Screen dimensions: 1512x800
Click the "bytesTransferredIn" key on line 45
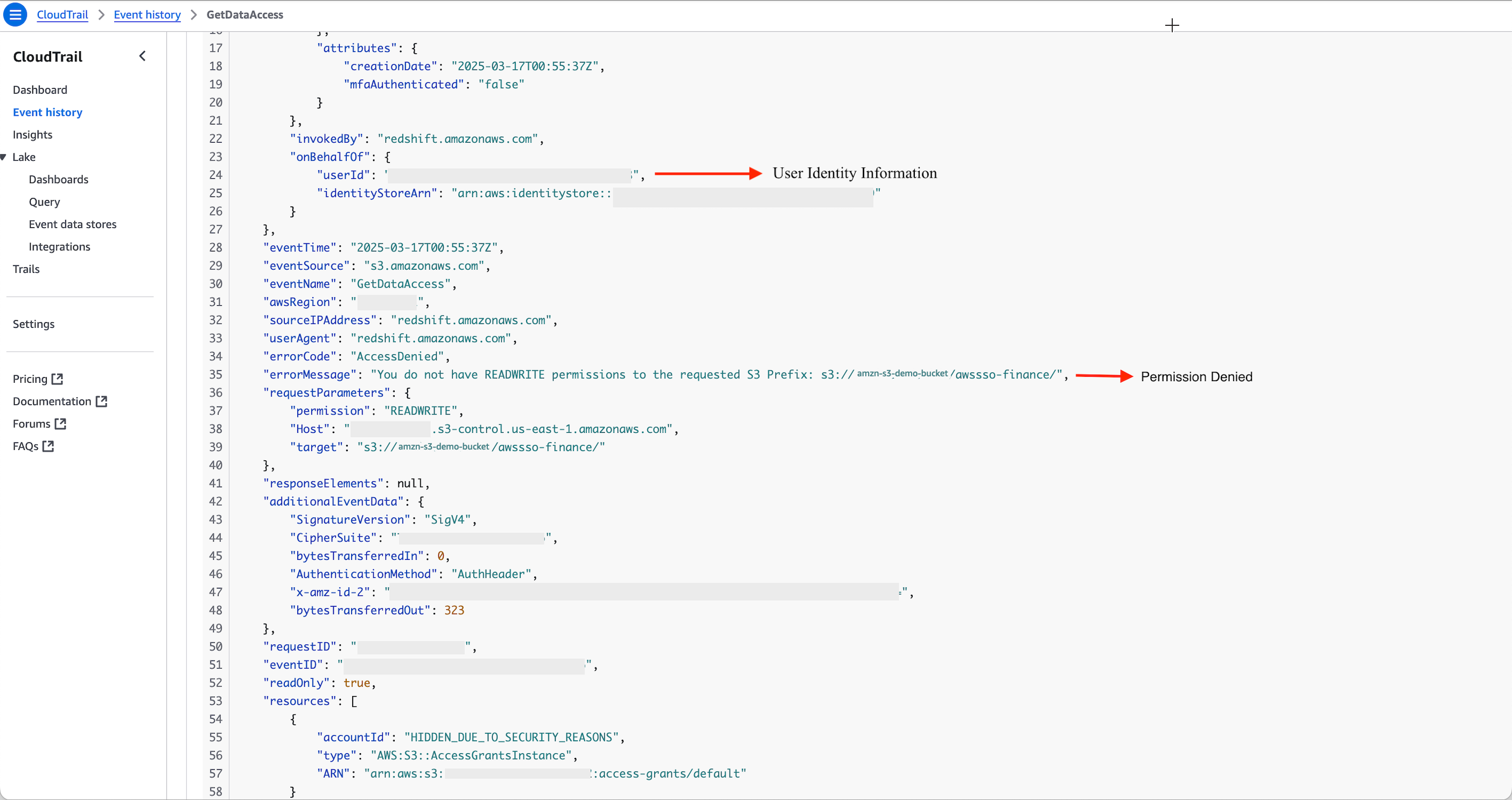click(x=357, y=556)
